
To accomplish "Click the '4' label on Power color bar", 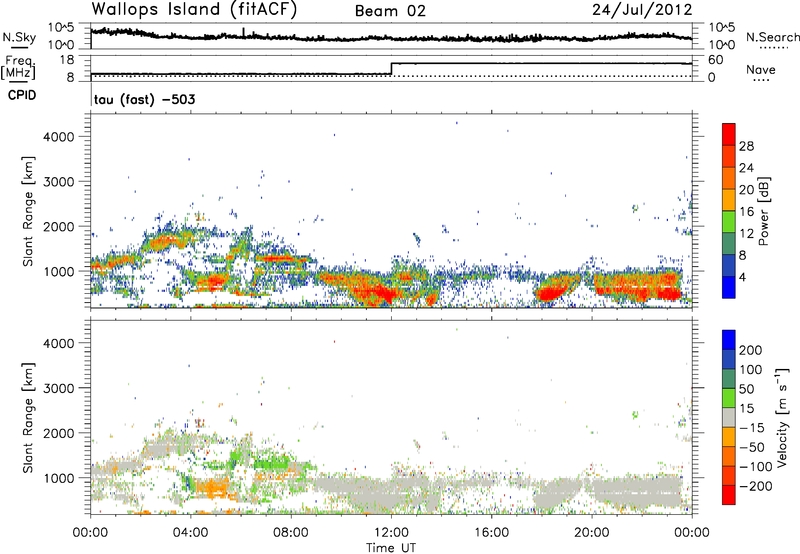I will point(742,278).
